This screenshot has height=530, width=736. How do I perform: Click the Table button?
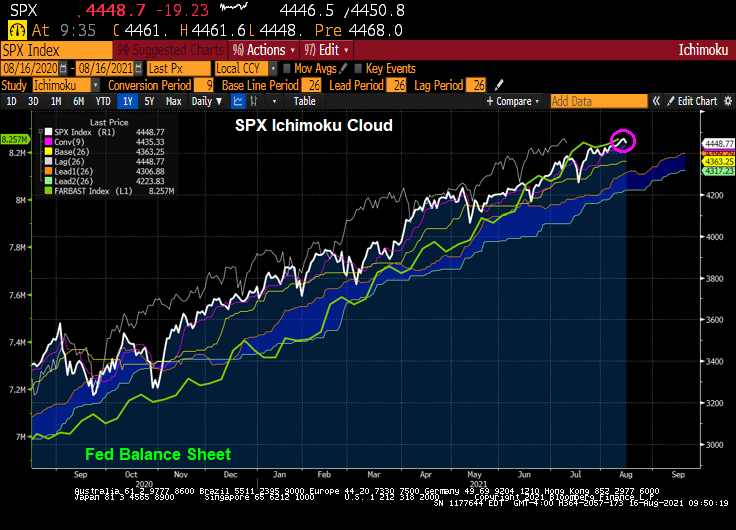click(x=304, y=101)
